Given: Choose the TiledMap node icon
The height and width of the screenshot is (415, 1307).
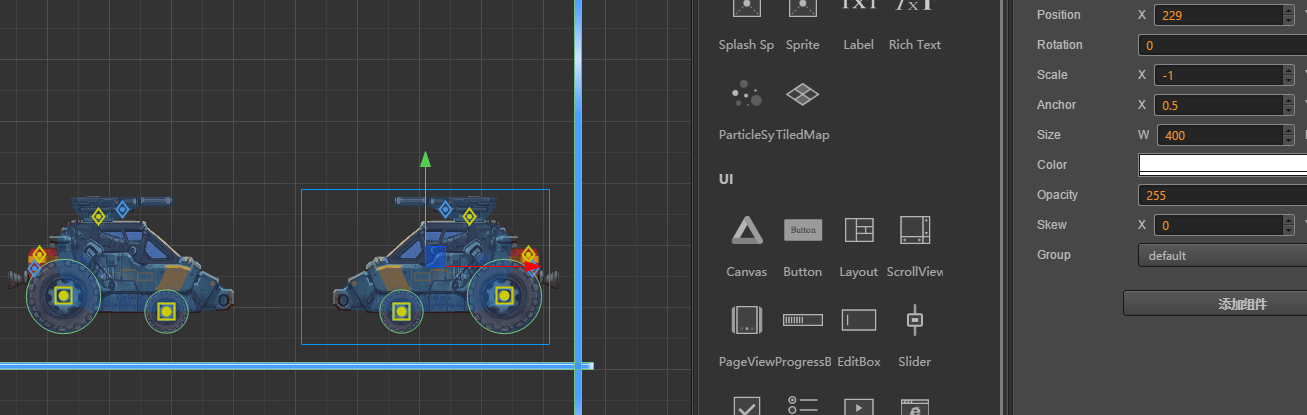Looking at the screenshot, I should pos(802,96).
